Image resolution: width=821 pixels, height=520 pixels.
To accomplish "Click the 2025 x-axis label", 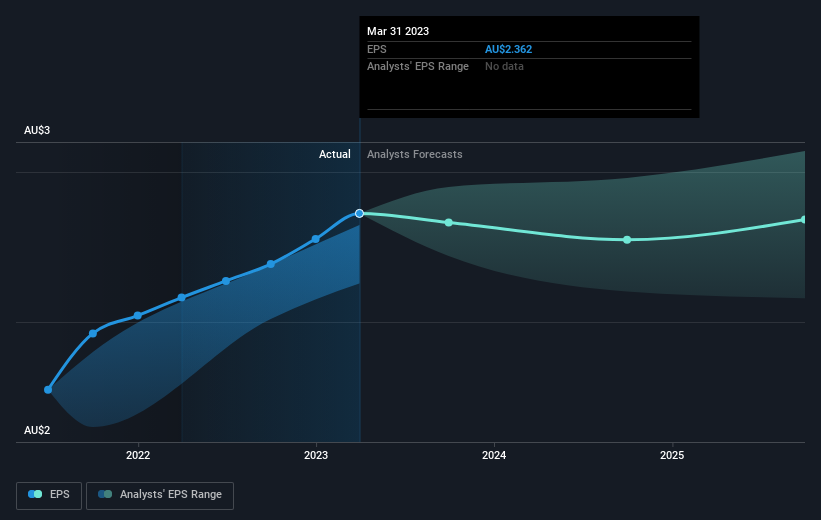I will tap(672, 455).
